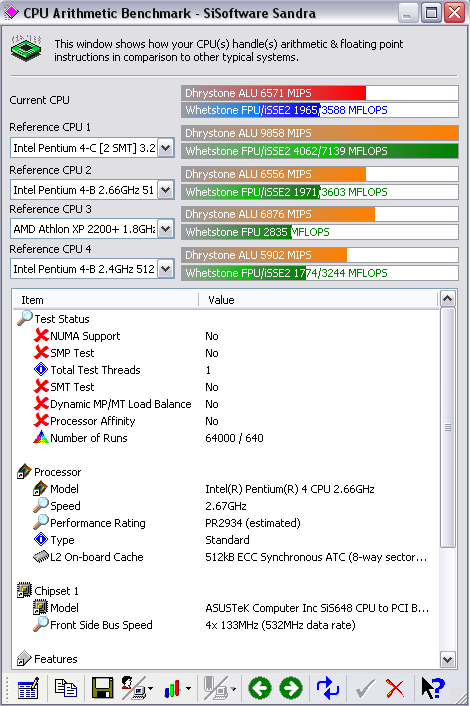Open the dropdown arrow next to connect icon
The height and width of the screenshot is (706, 470).
coord(150,689)
